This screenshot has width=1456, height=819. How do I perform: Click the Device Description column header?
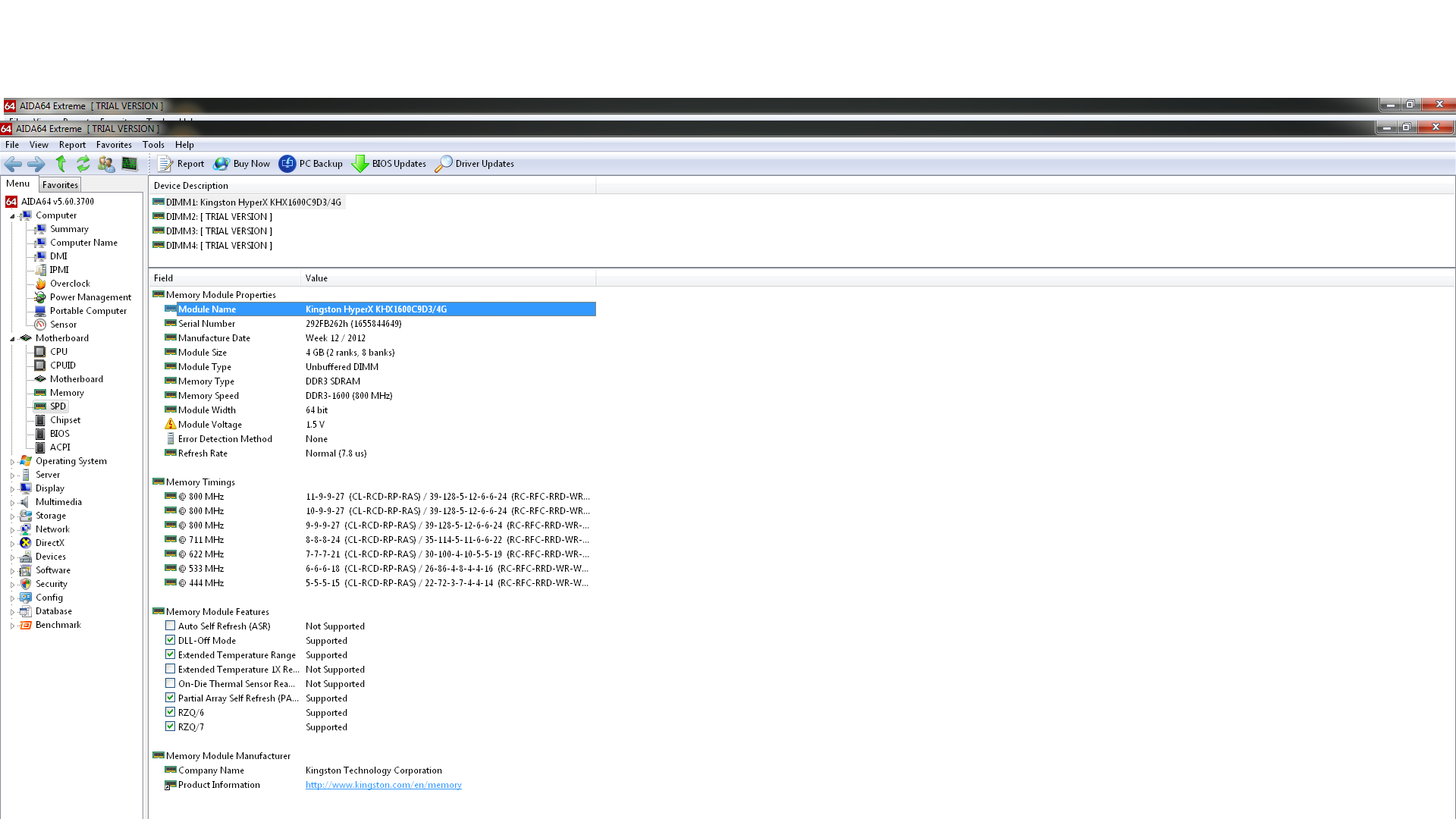372,186
